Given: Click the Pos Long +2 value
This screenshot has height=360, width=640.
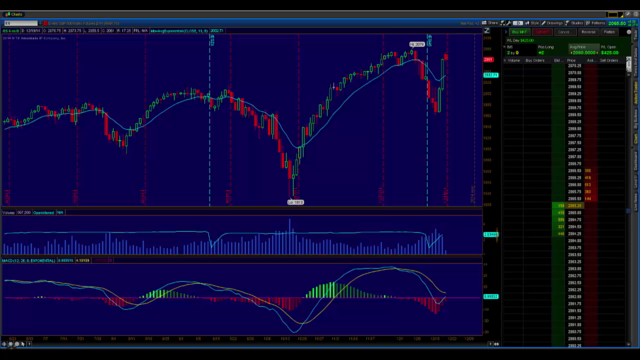Looking at the screenshot, I should point(541,53).
